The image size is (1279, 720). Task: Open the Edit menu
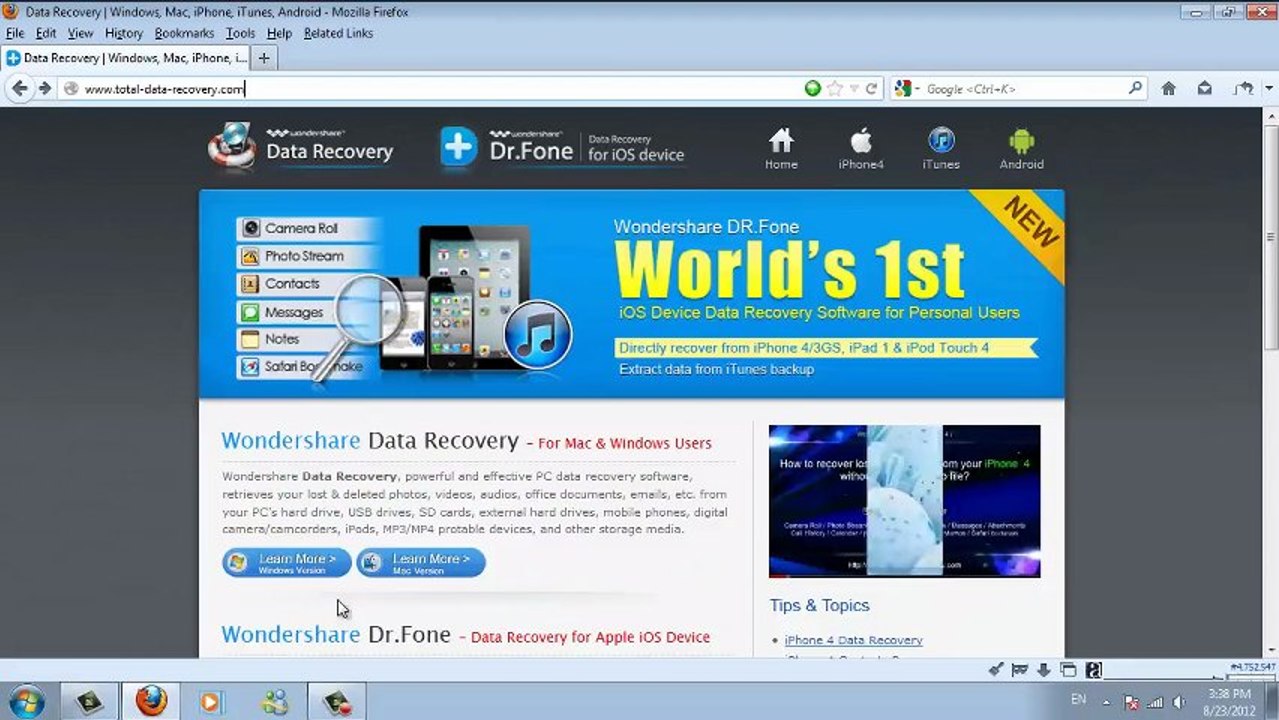[46, 33]
